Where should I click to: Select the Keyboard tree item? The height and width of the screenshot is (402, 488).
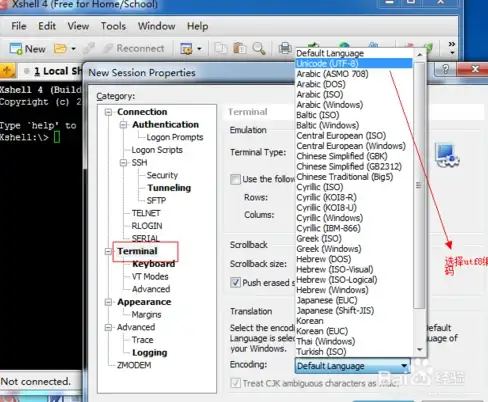(153, 264)
